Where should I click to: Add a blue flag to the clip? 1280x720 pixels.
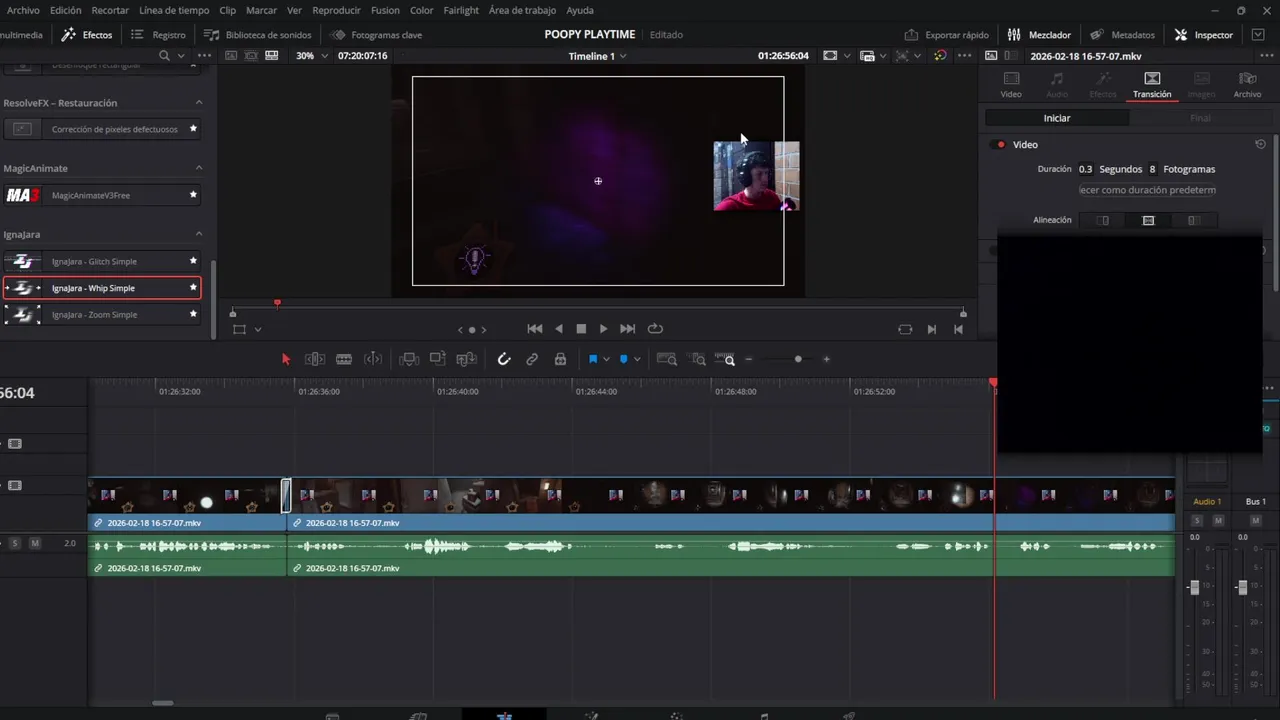[x=593, y=359]
